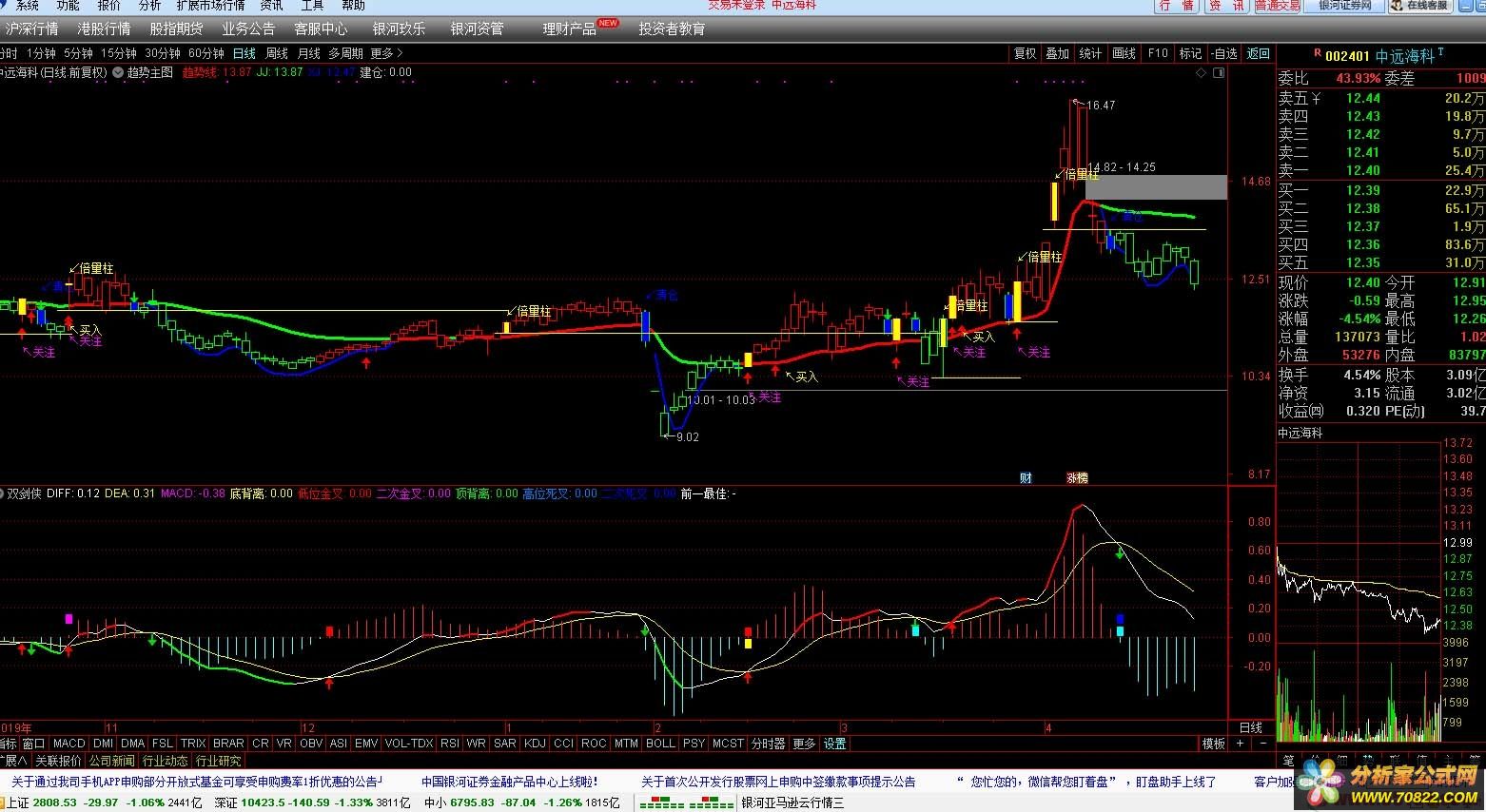Open 行业动态 tab
1486x812 pixels.
(x=166, y=761)
